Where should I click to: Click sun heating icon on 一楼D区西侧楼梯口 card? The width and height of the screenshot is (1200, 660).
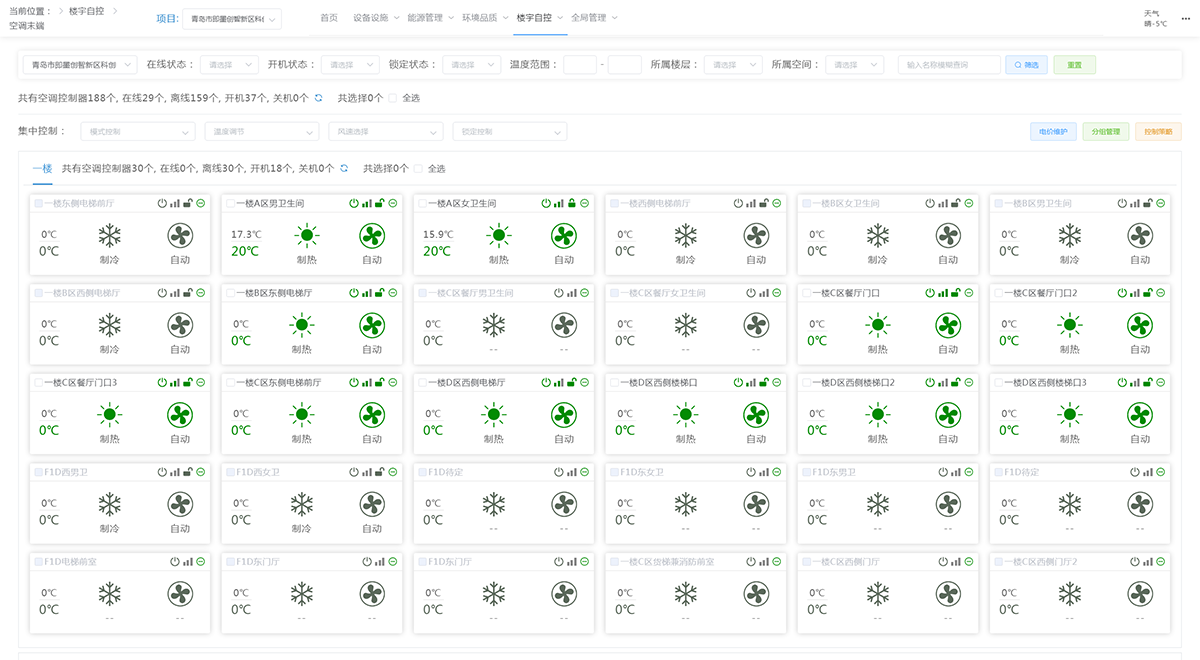coord(685,416)
